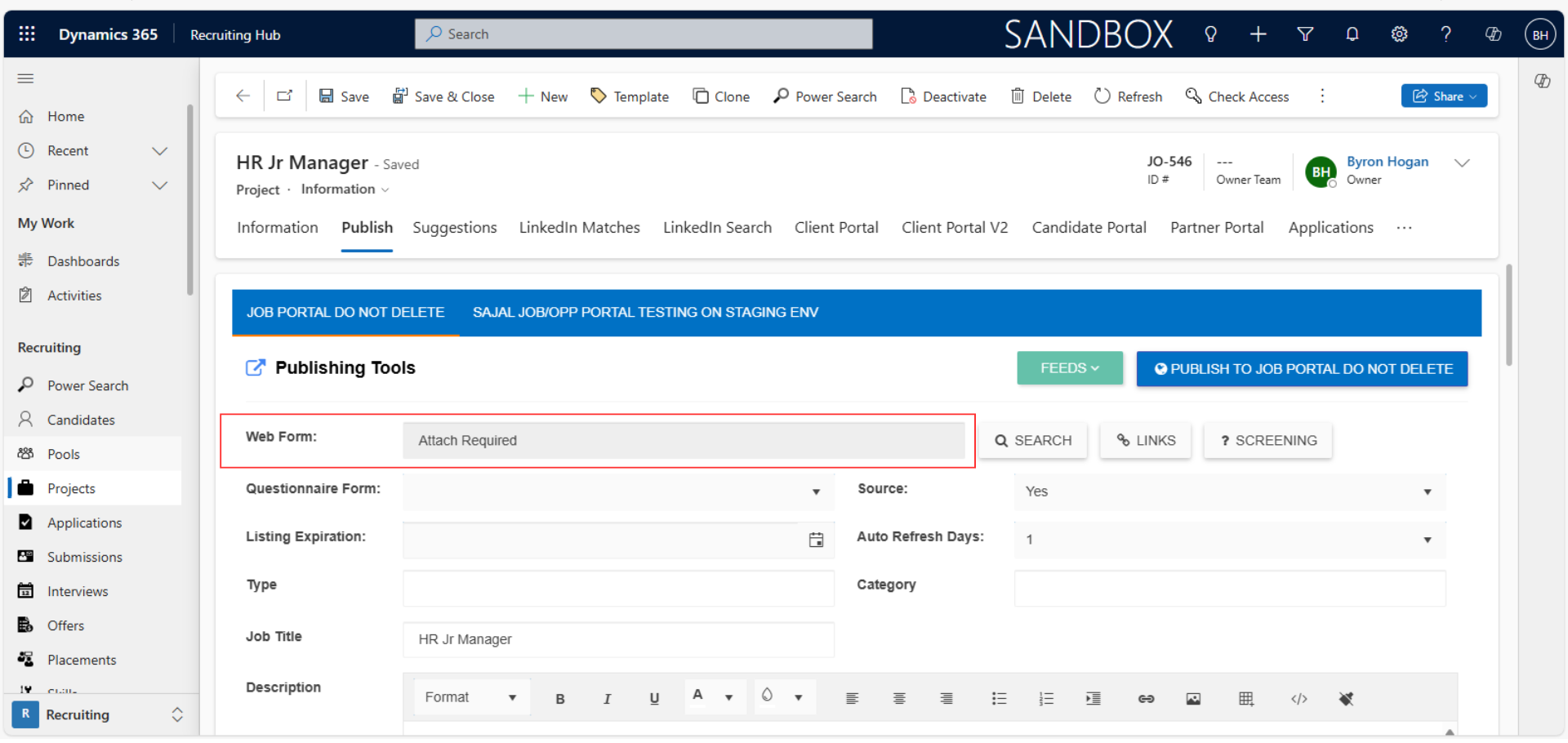Open the Dynamics 365 app launcher grid
The width and height of the screenshot is (1568, 743).
click(x=27, y=34)
